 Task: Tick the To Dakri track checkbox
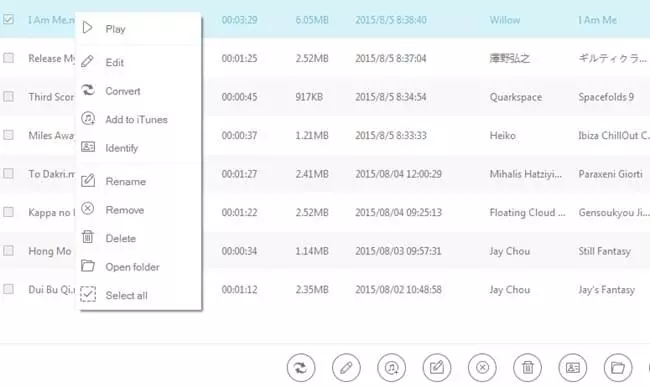click(8, 173)
